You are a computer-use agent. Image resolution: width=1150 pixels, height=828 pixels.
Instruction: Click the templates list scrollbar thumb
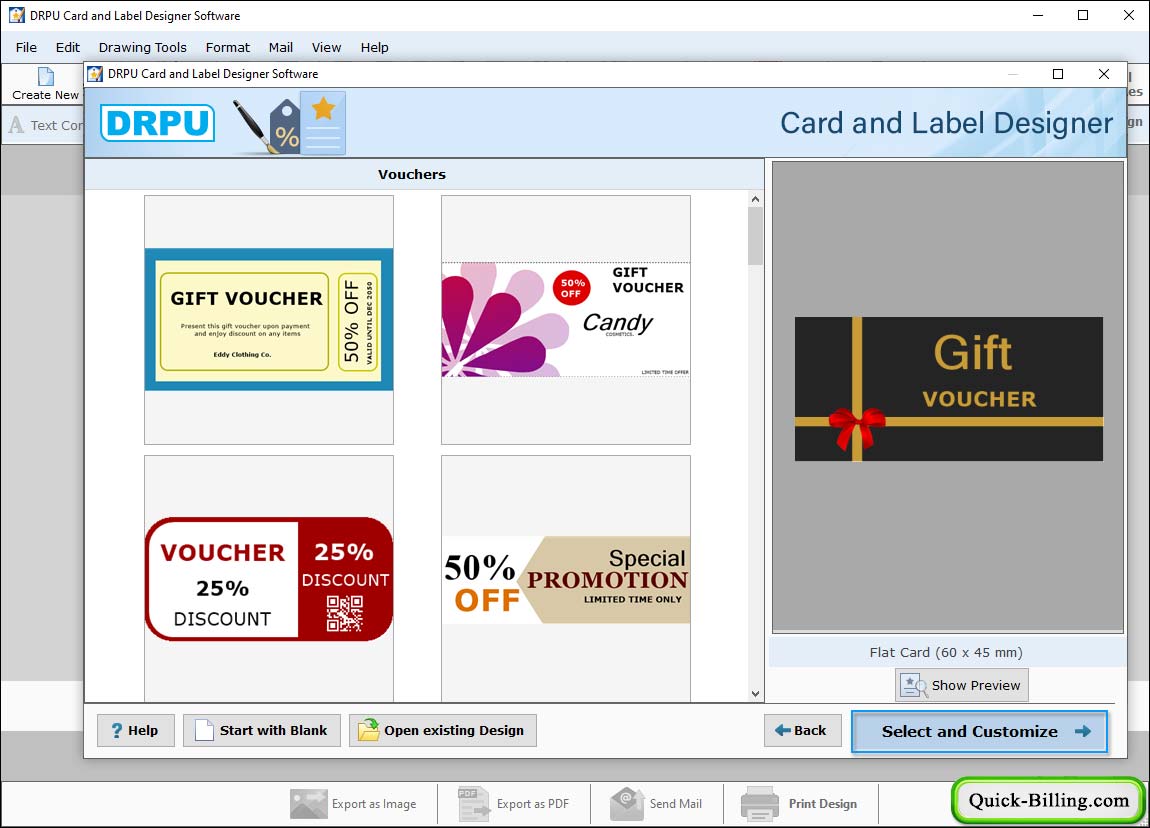755,235
